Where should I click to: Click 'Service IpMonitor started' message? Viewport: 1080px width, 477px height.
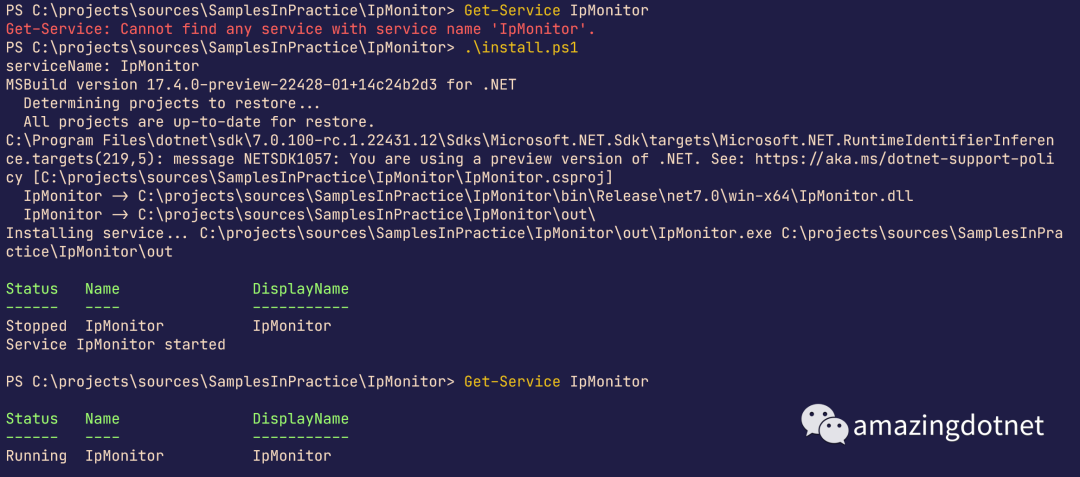(x=116, y=344)
